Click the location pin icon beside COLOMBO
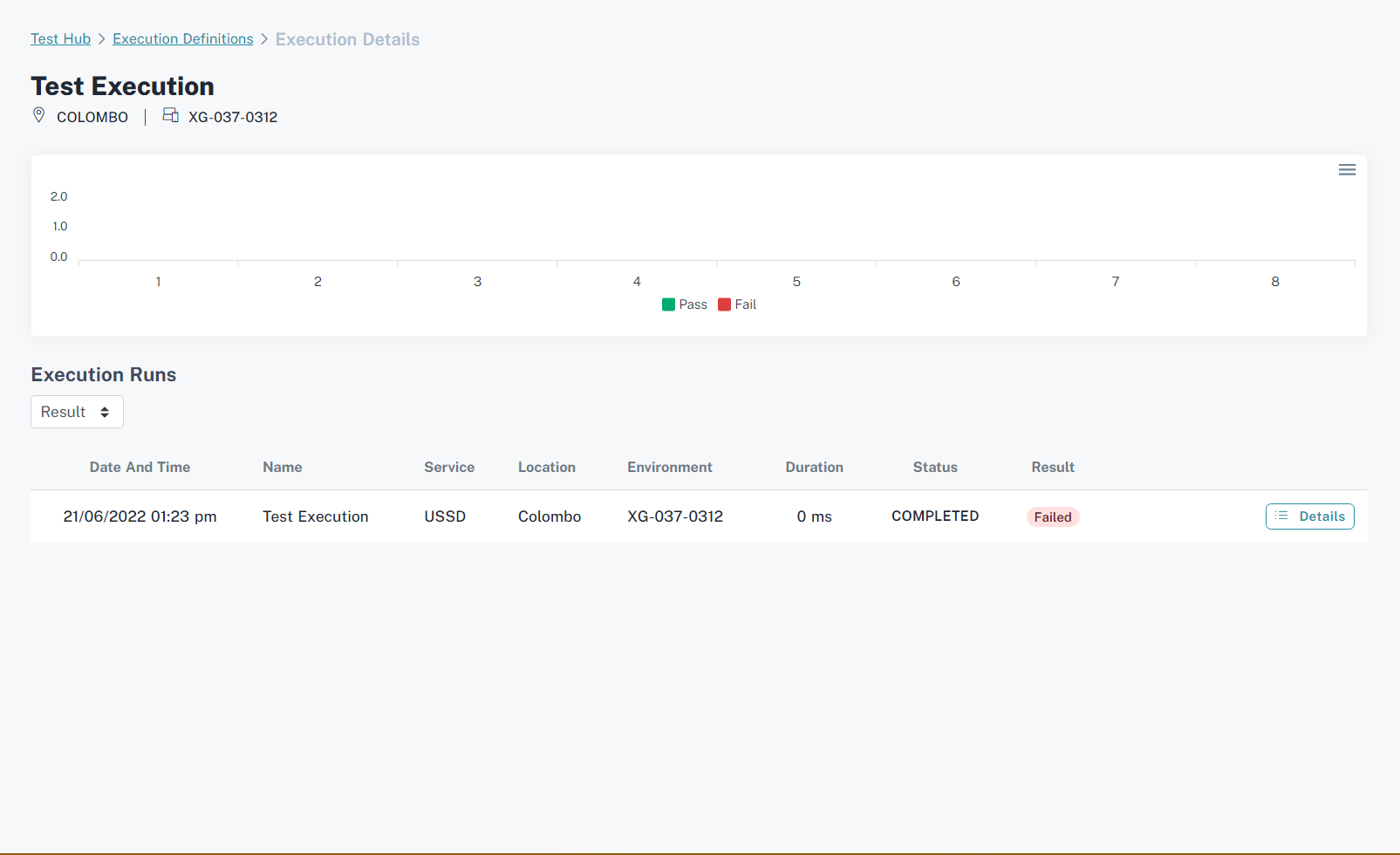The image size is (1400, 855). click(38, 115)
